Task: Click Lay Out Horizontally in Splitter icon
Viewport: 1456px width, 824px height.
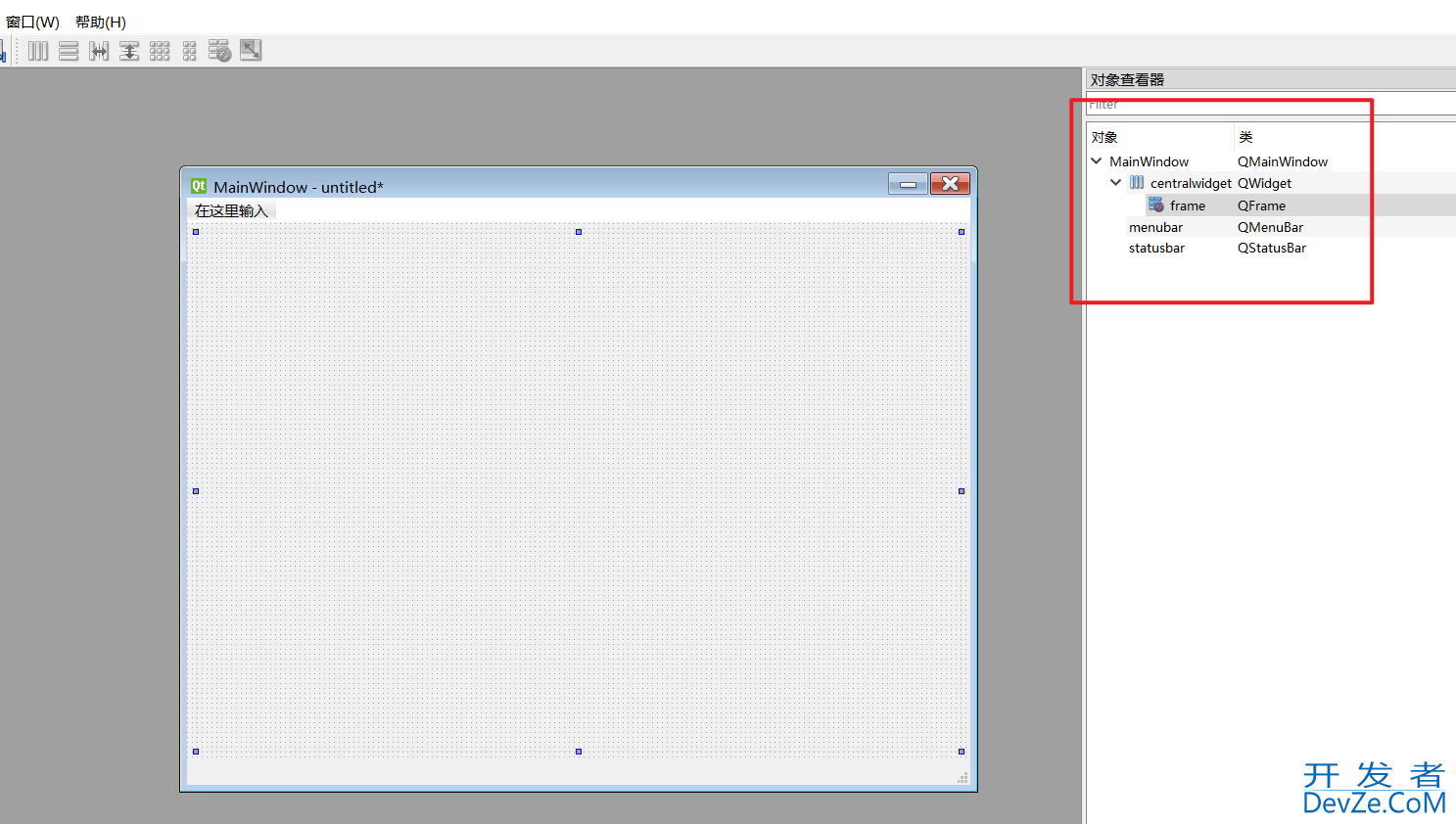Action: (99, 51)
